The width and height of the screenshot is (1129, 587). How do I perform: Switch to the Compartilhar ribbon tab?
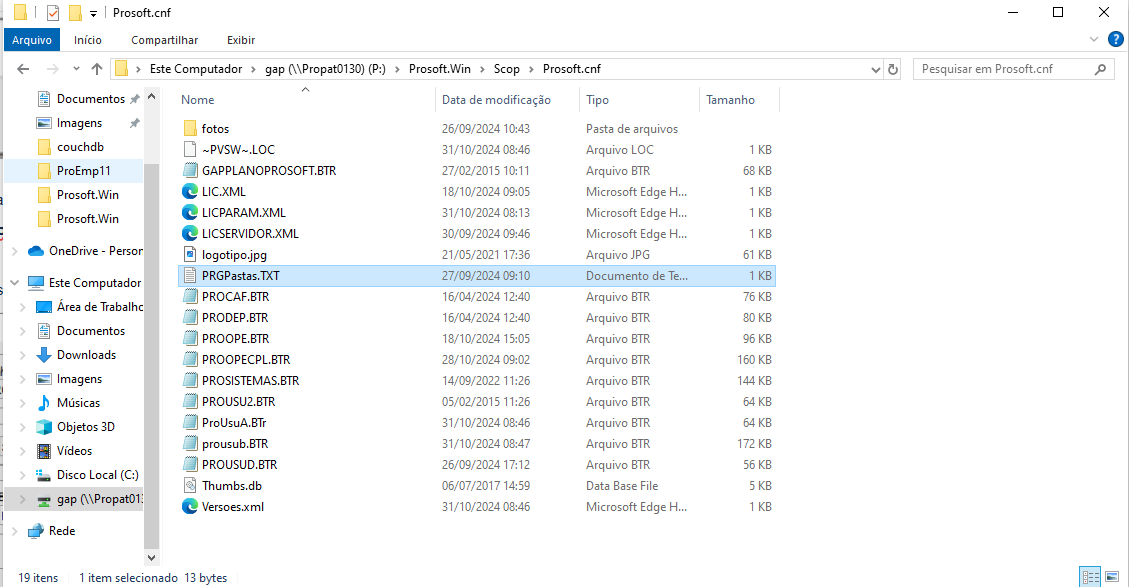pyautogui.click(x=164, y=40)
